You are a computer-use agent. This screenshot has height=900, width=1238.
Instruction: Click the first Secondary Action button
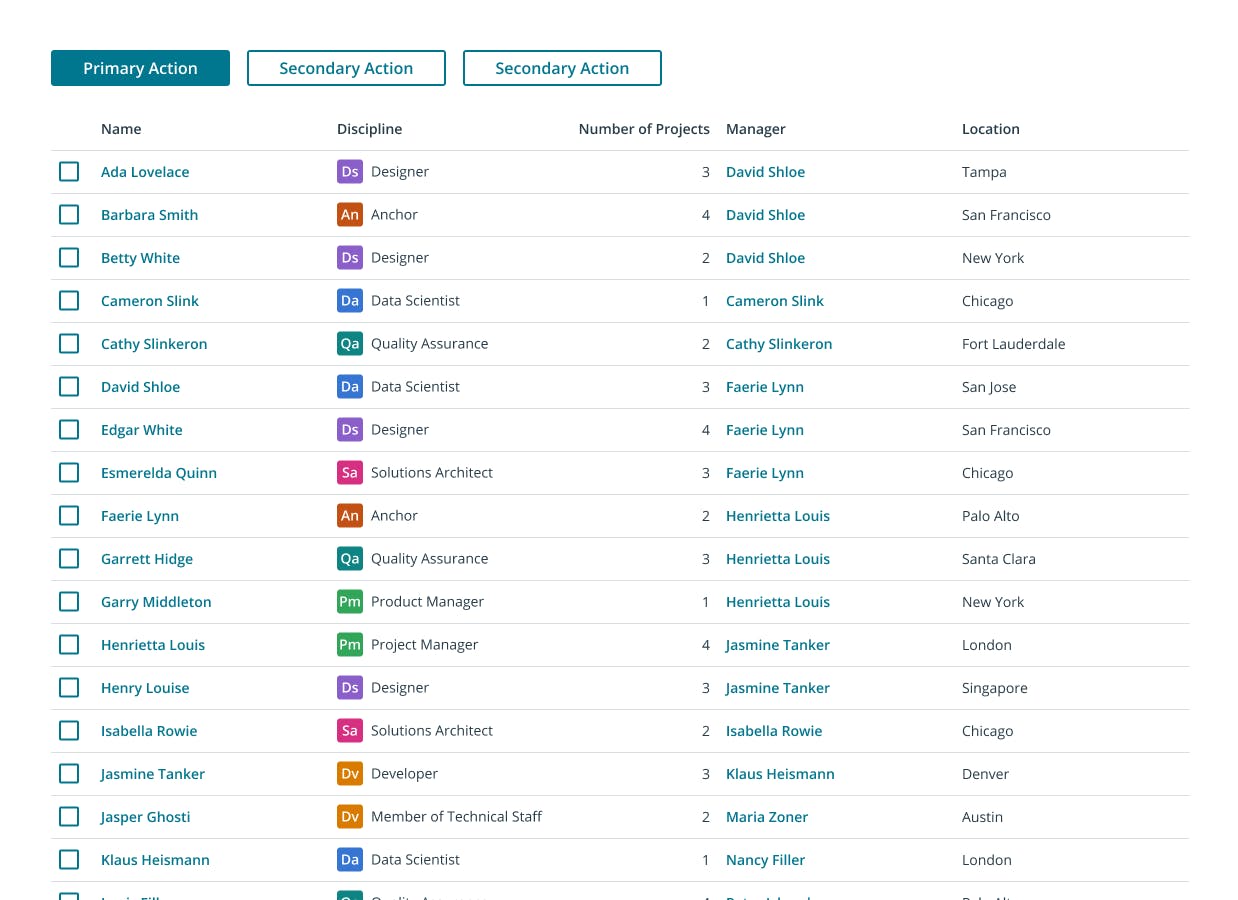[346, 68]
